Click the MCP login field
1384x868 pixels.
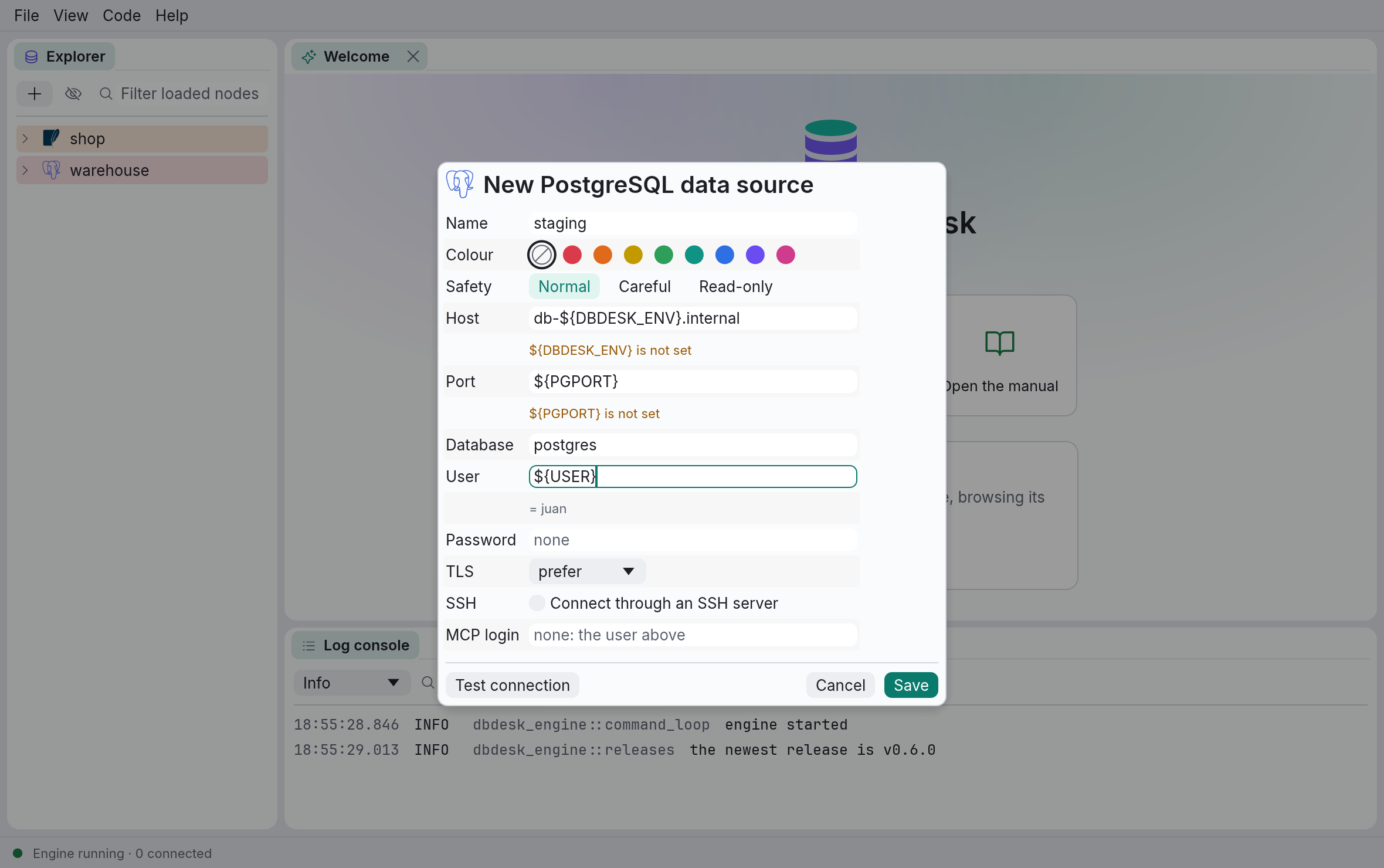[693, 635]
